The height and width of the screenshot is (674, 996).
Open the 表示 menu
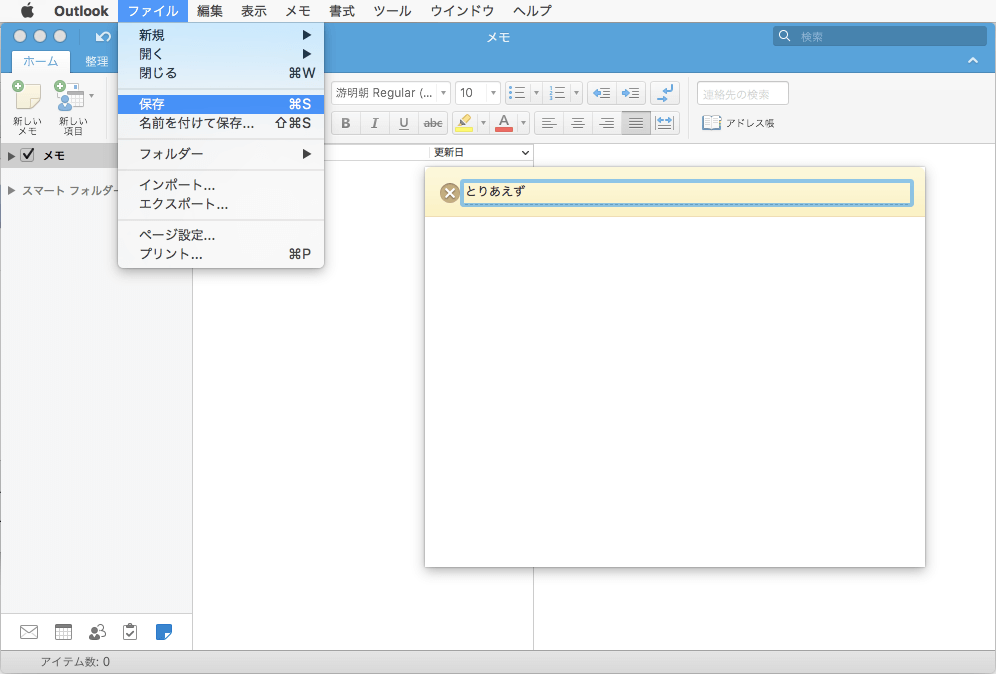[x=253, y=11]
